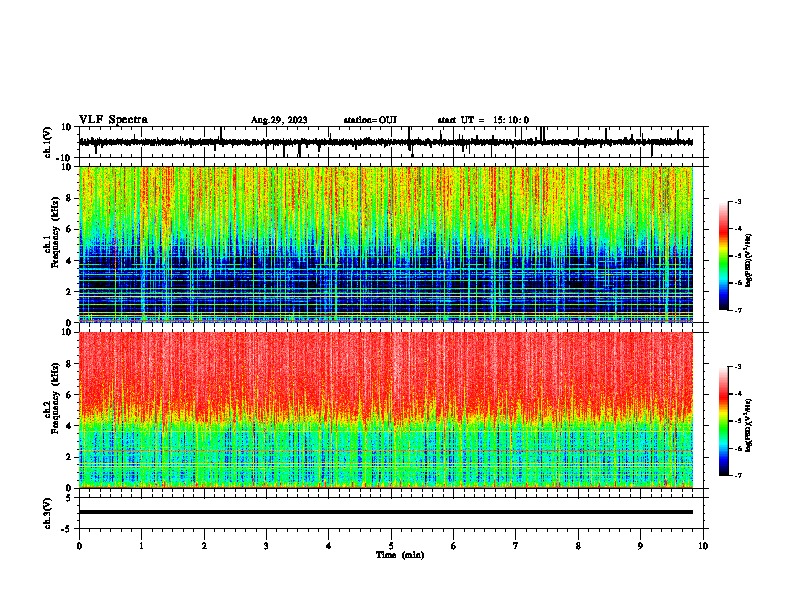Viewport: 792px width, 612px height.
Task: Click the ch.1 PSD color scale bar
Action: coord(724,256)
